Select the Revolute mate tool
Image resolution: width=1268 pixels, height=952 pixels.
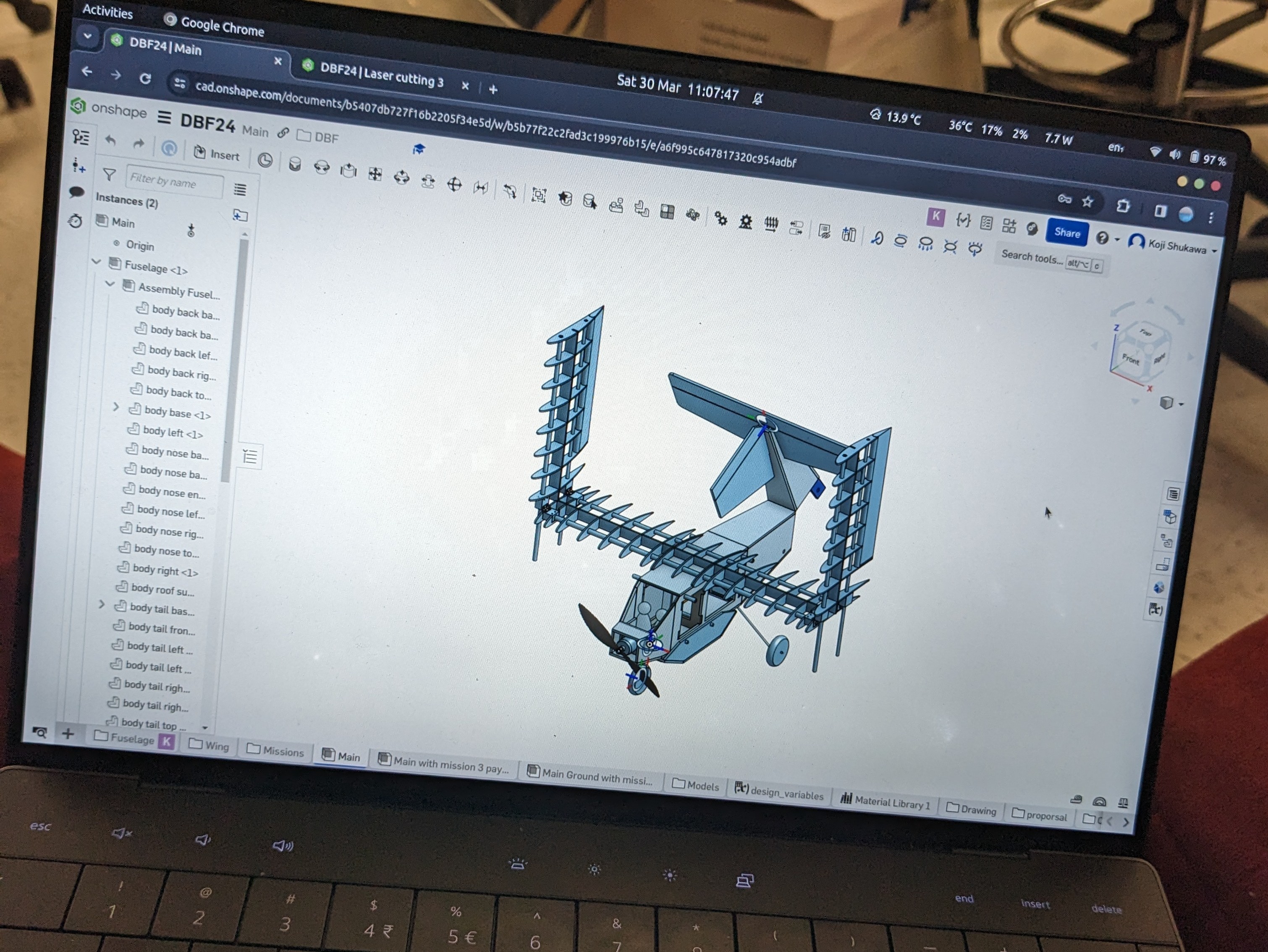322,168
